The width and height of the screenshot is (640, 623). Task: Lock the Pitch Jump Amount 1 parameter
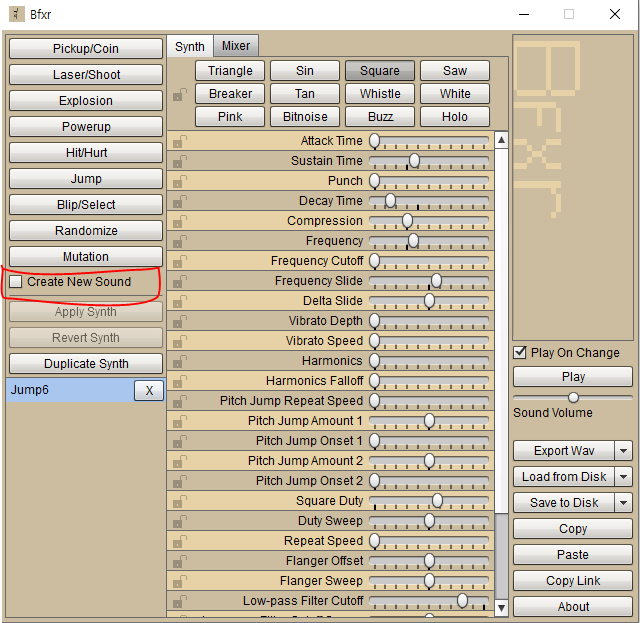(x=180, y=421)
